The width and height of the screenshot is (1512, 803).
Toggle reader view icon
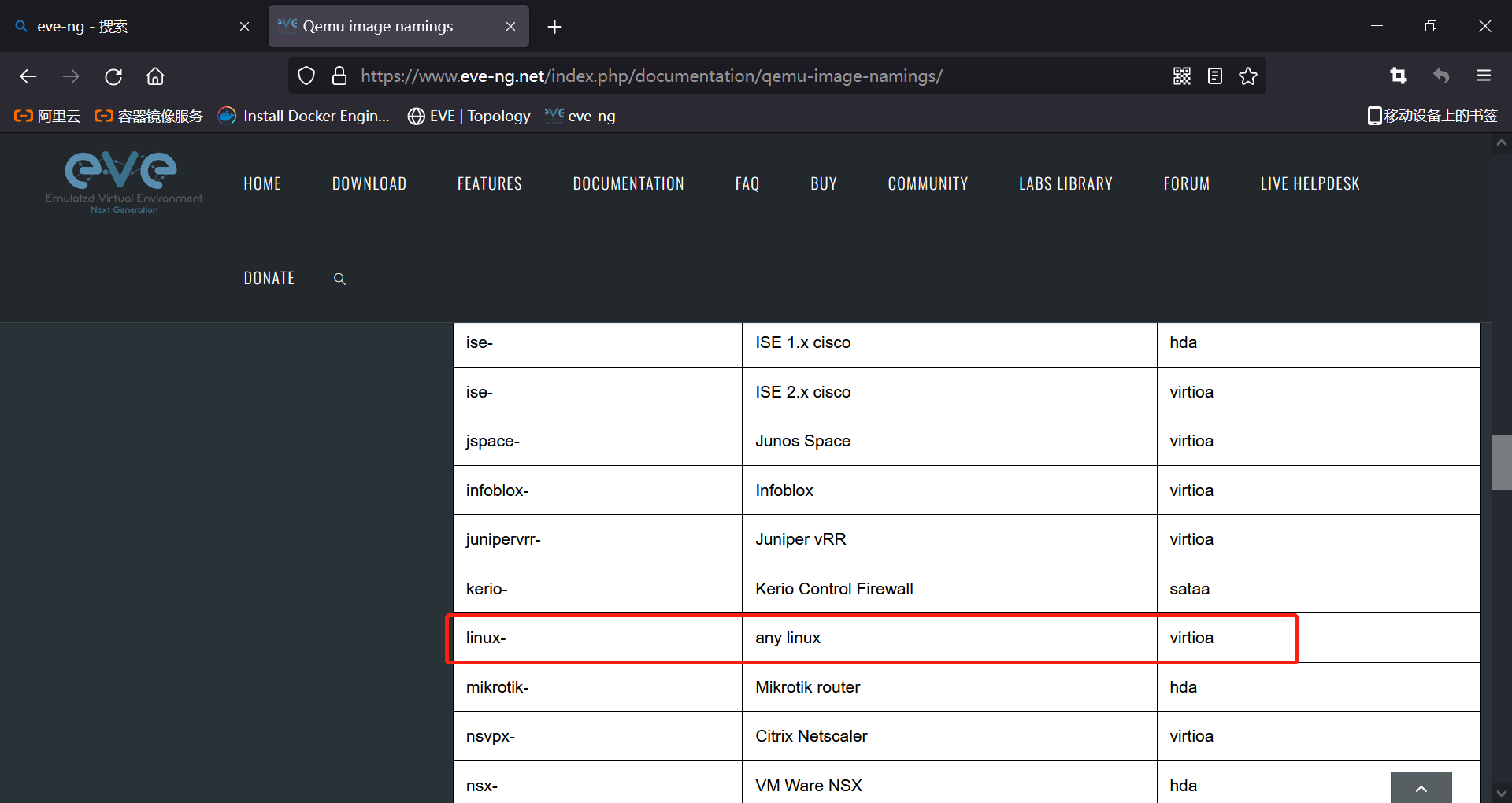point(1215,76)
